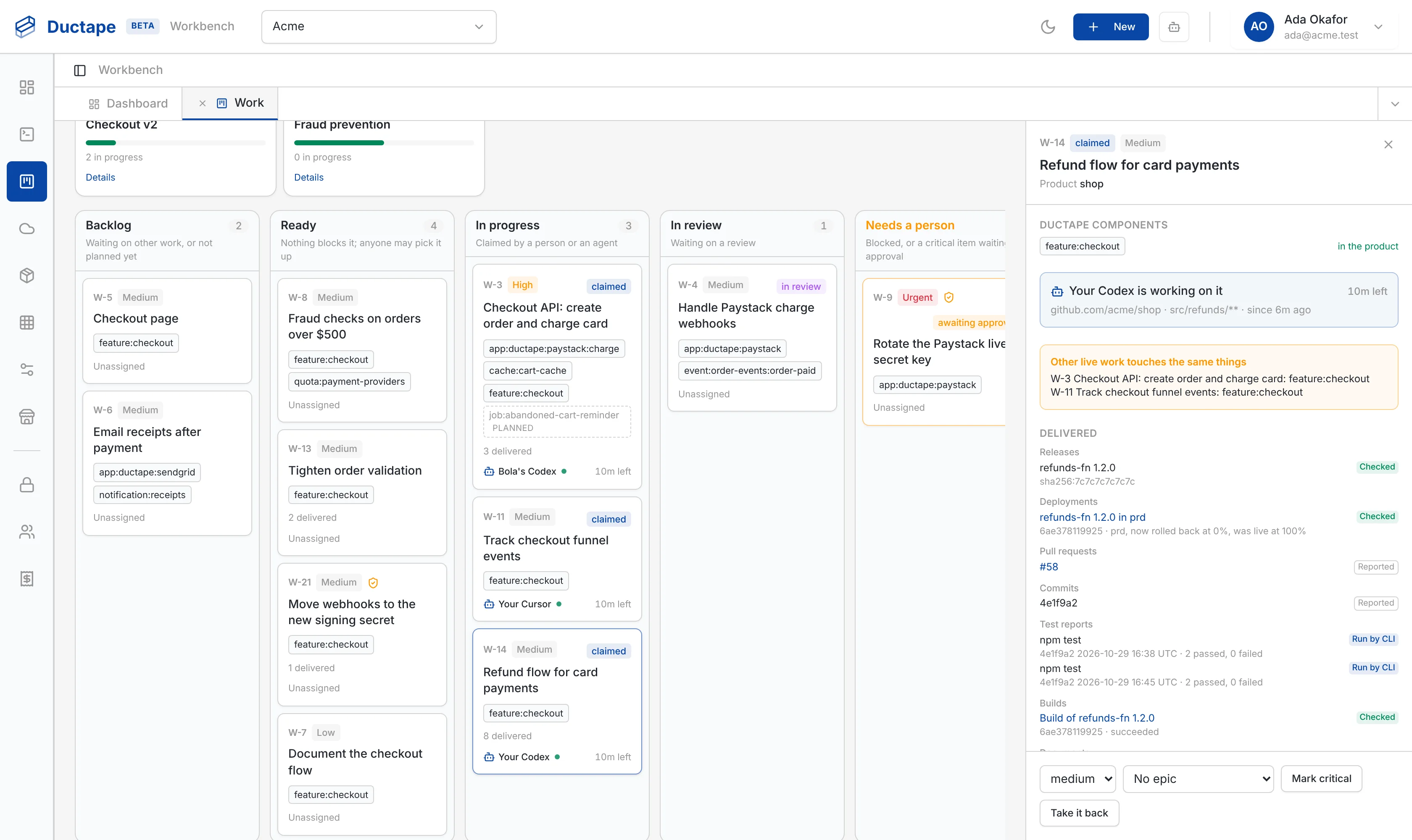Close the W-14 detail panel
Screen dimensions: 1412x840
coord(1388,144)
